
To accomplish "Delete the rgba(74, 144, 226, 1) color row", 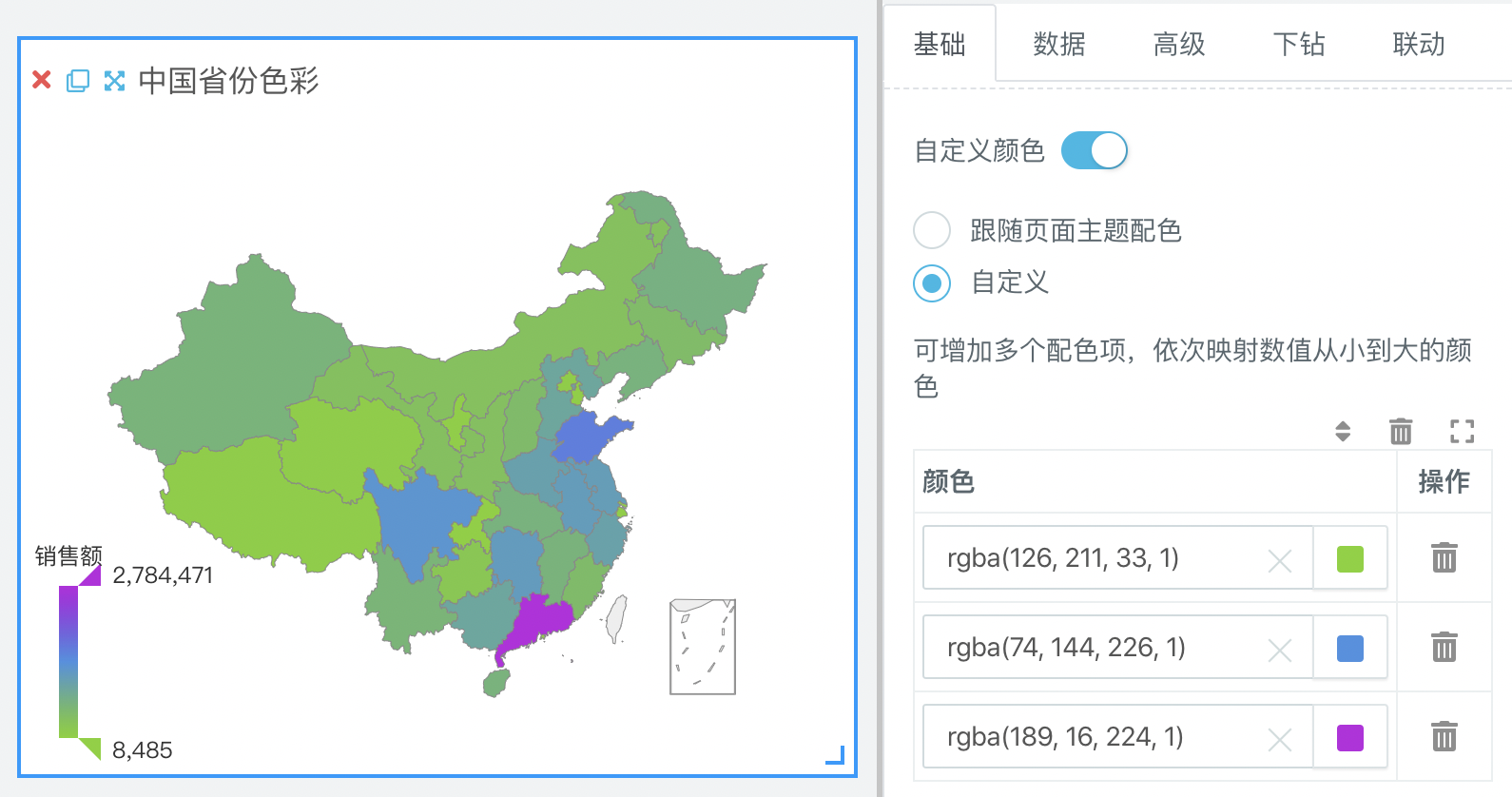I will (1444, 647).
